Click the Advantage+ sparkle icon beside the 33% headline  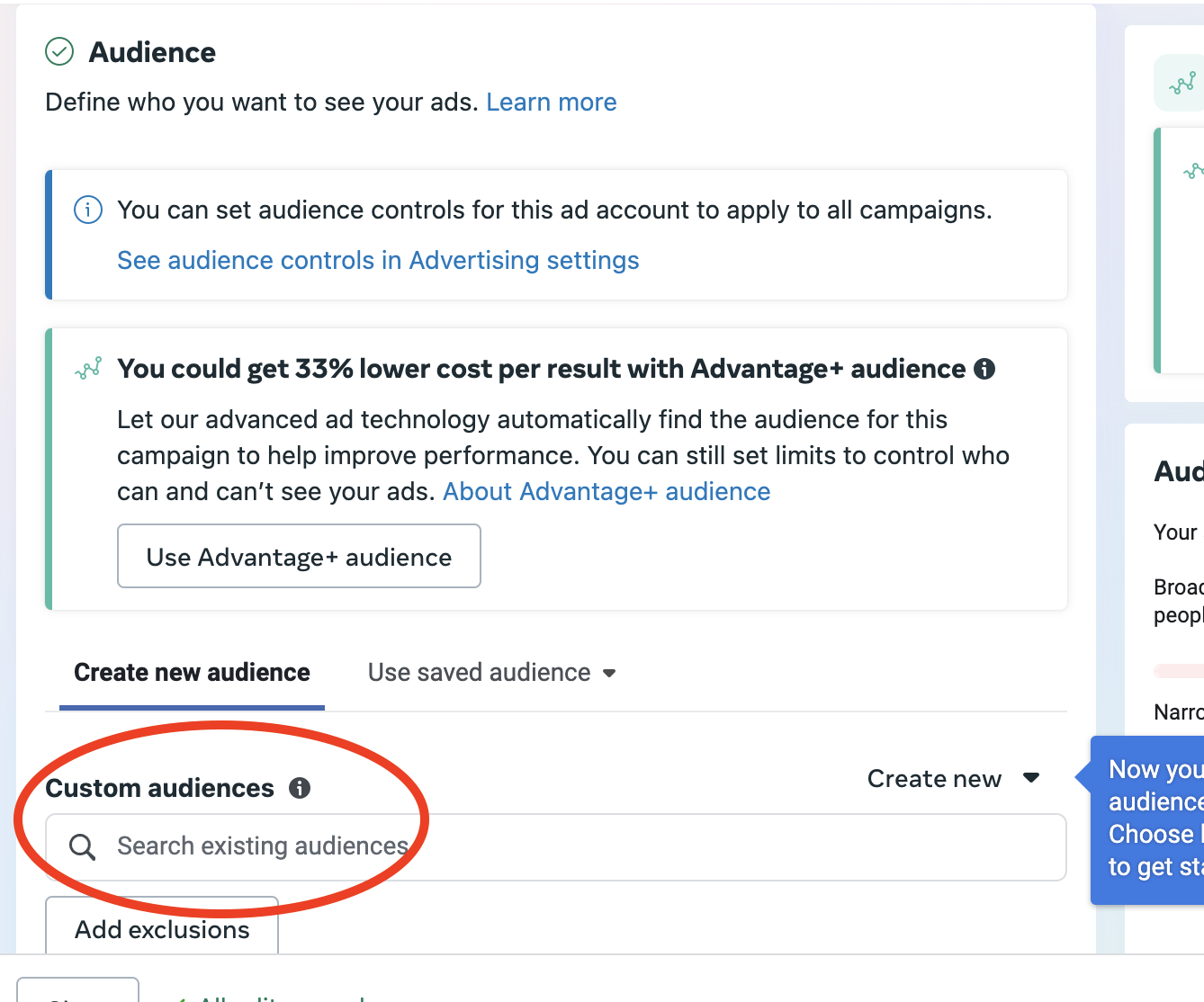click(88, 369)
